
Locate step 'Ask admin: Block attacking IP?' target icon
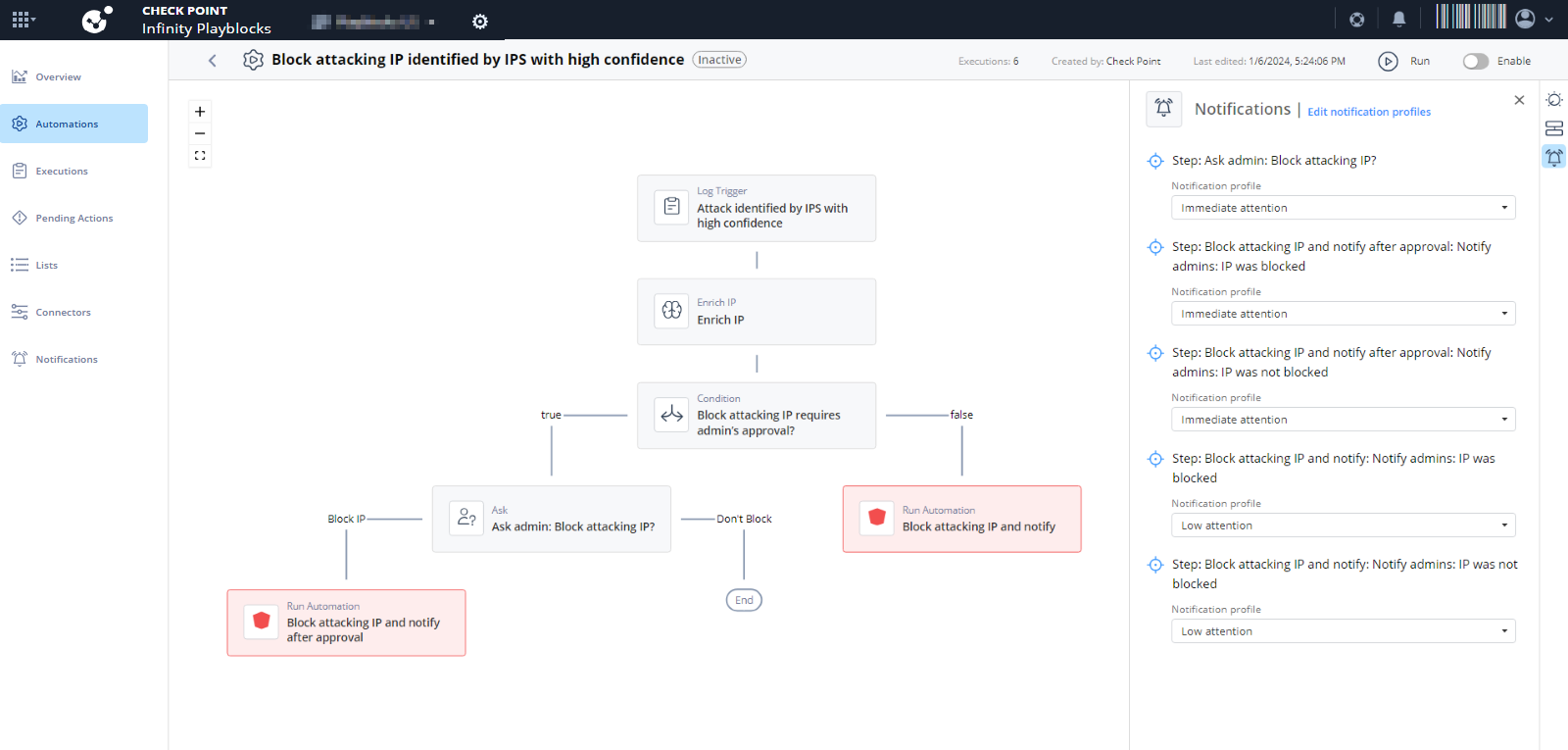pyautogui.click(x=1155, y=161)
